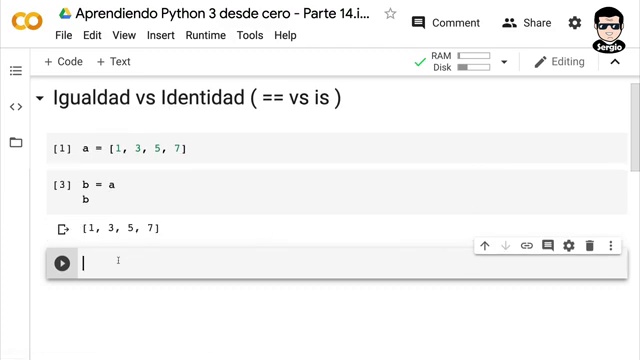This screenshot has width=640, height=360.
Task: Open the Comment panel
Action: (446, 23)
